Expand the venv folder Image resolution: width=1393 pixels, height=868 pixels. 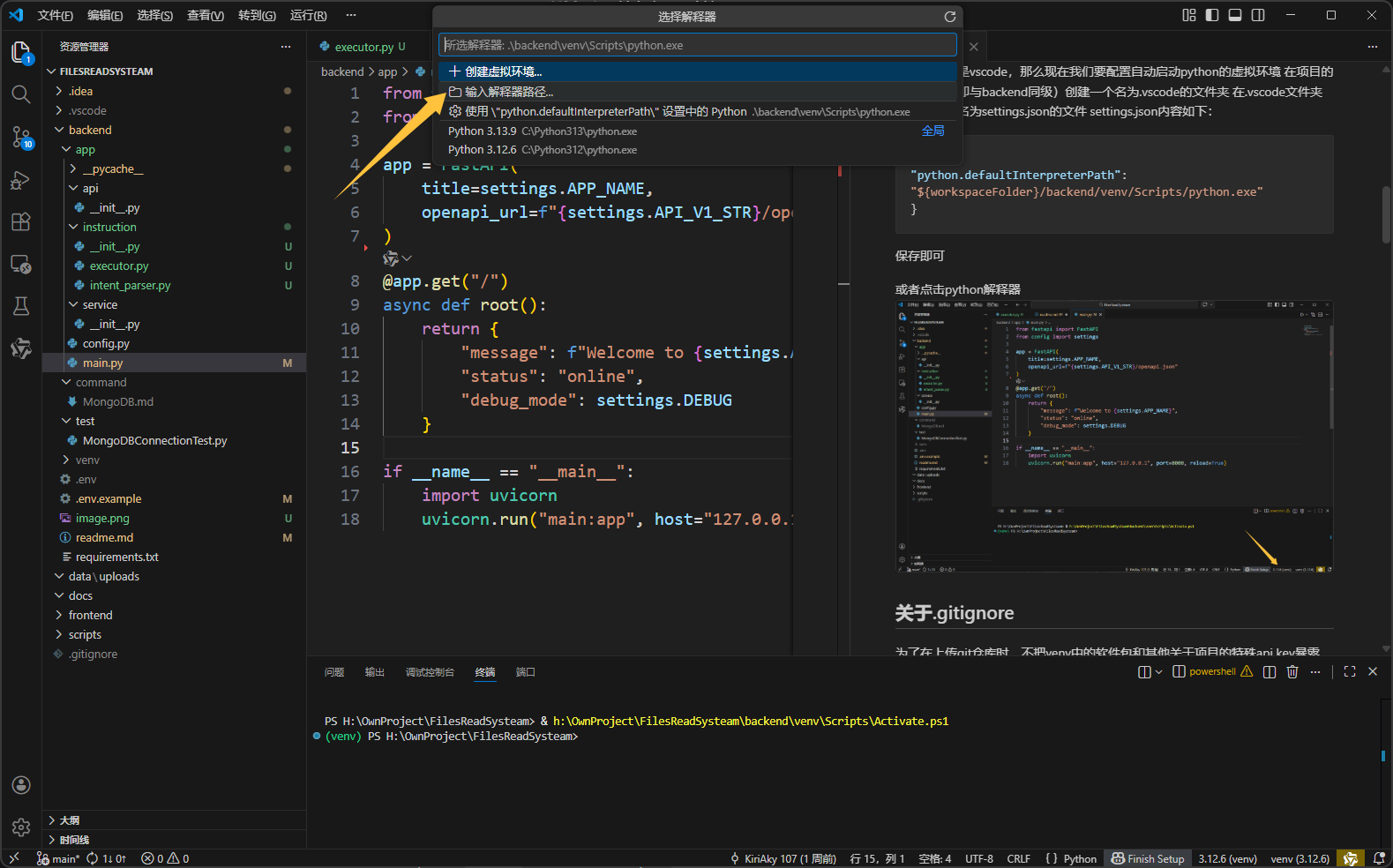[87, 460]
